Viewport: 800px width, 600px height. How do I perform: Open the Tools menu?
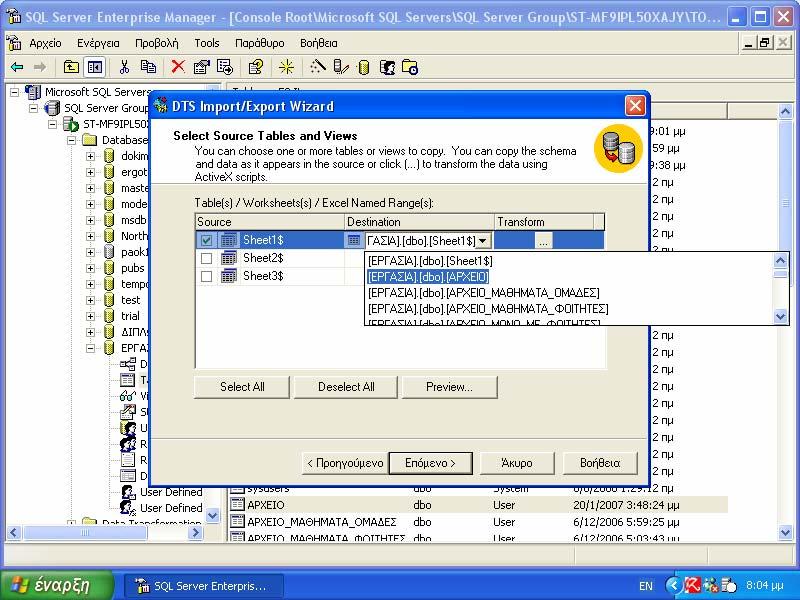point(207,43)
